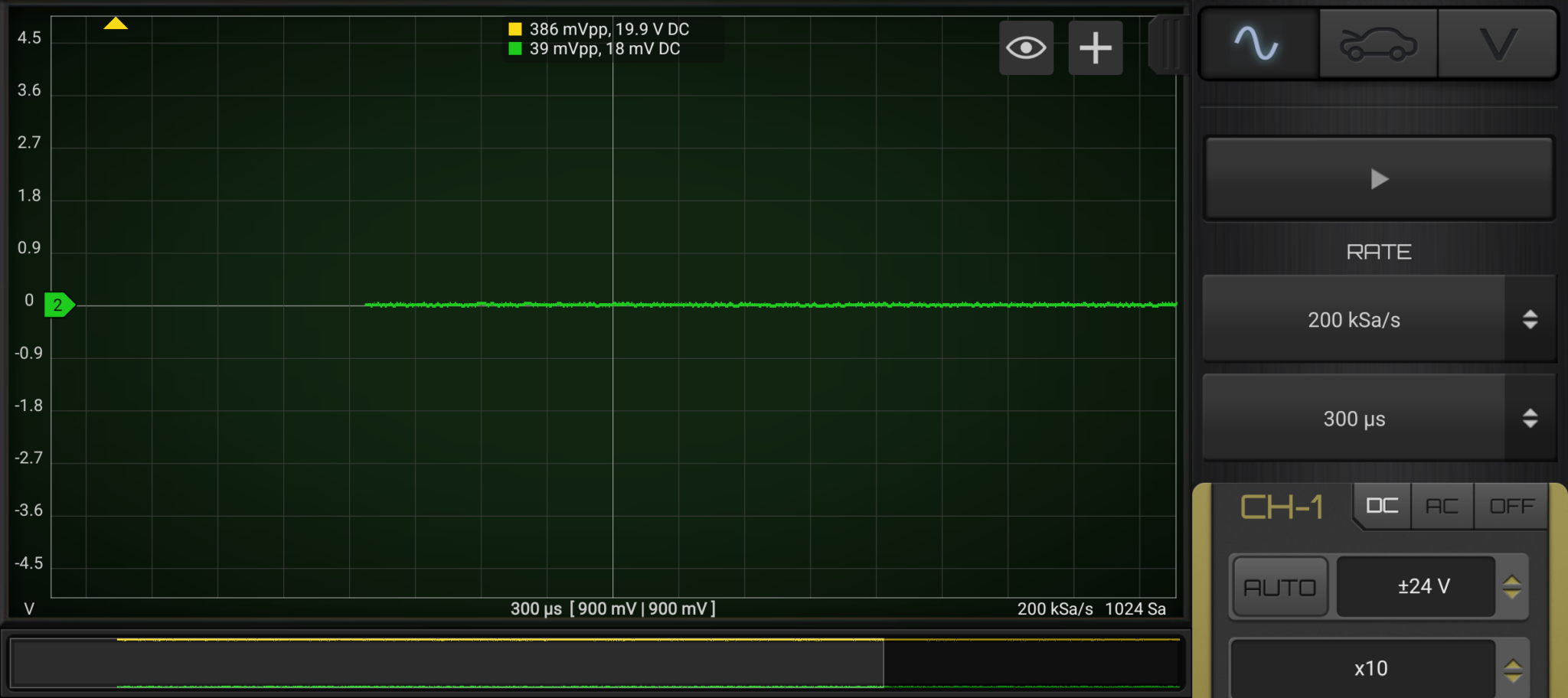Change time base using stepper arrows
Image resolution: width=1568 pixels, height=698 pixels.
[1530, 419]
